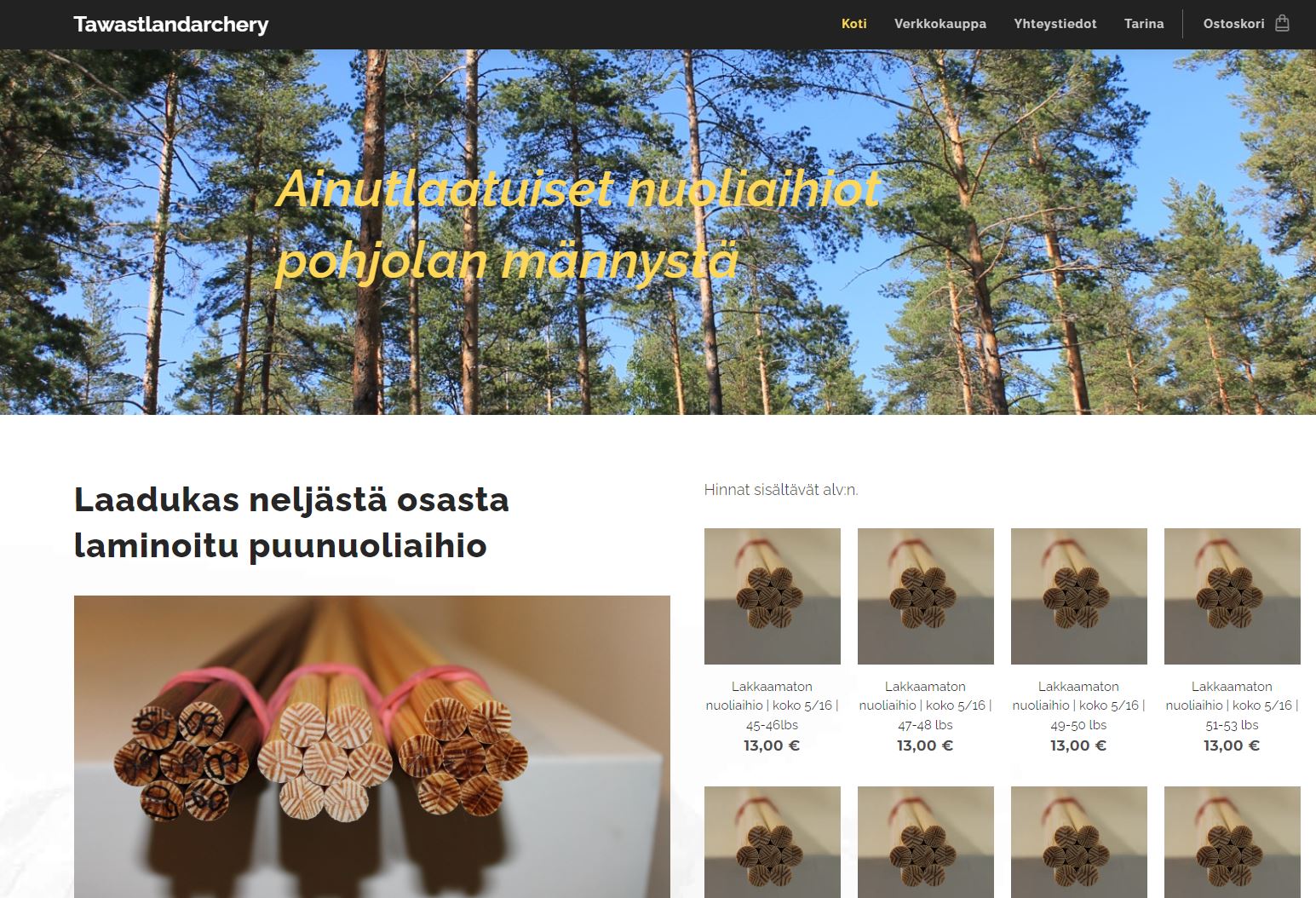Click the 49-50 lbs product title link

[1079, 705]
